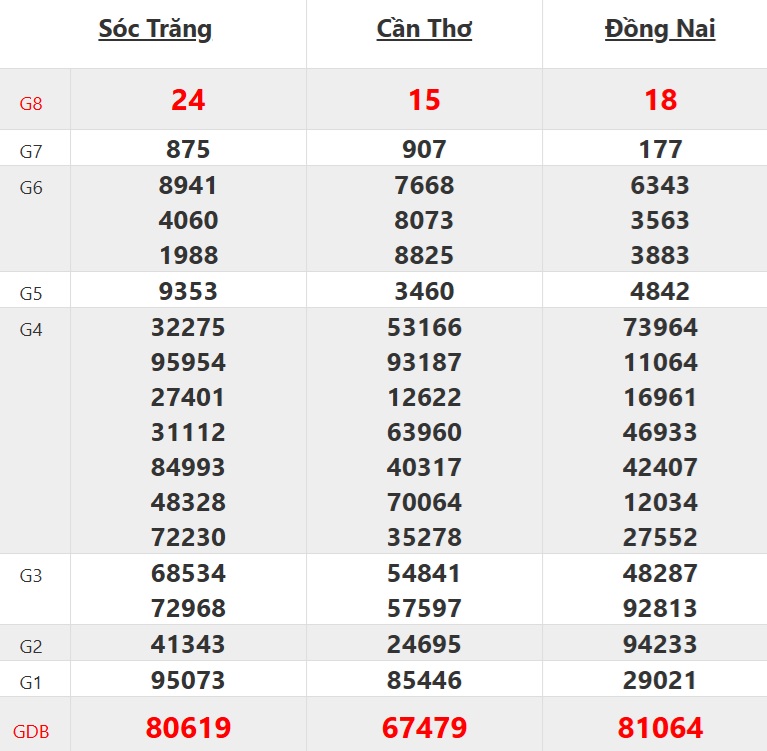The width and height of the screenshot is (767, 751).
Task: Click Cần Thơ G5 number 3460
Action: point(424,292)
